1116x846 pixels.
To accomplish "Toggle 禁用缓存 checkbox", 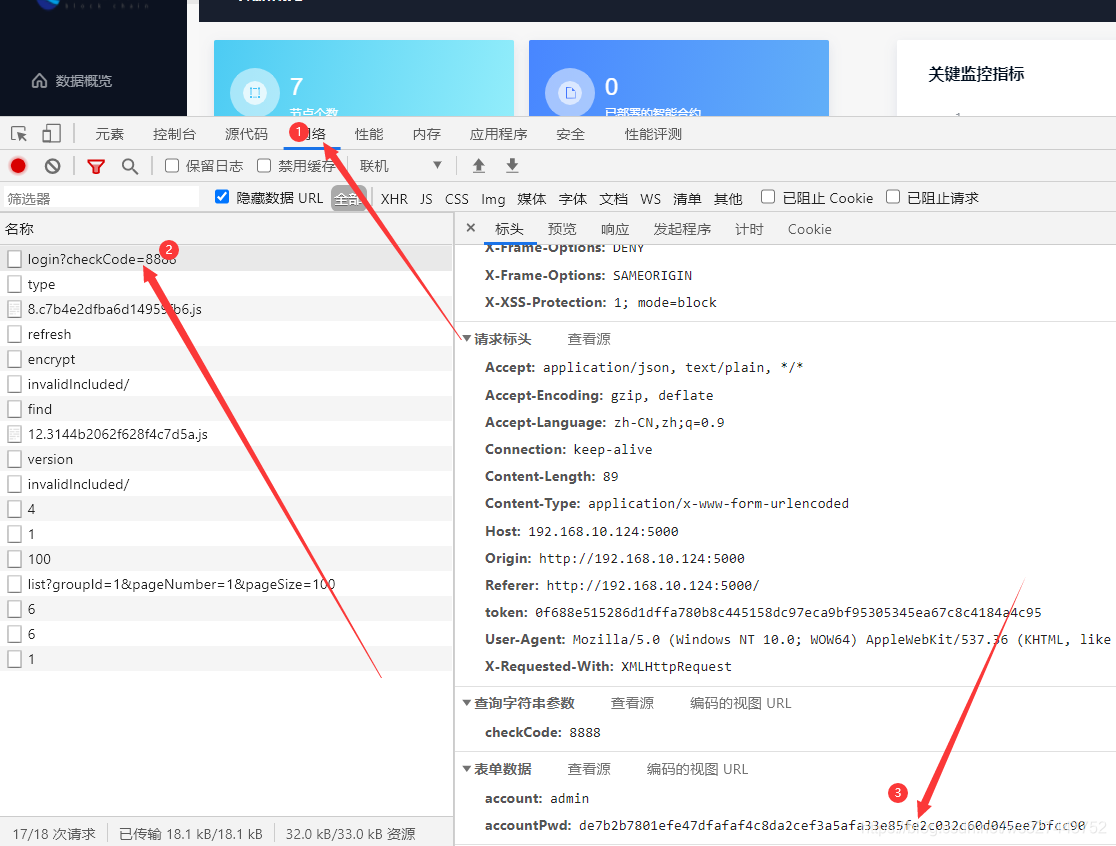I will [264, 166].
